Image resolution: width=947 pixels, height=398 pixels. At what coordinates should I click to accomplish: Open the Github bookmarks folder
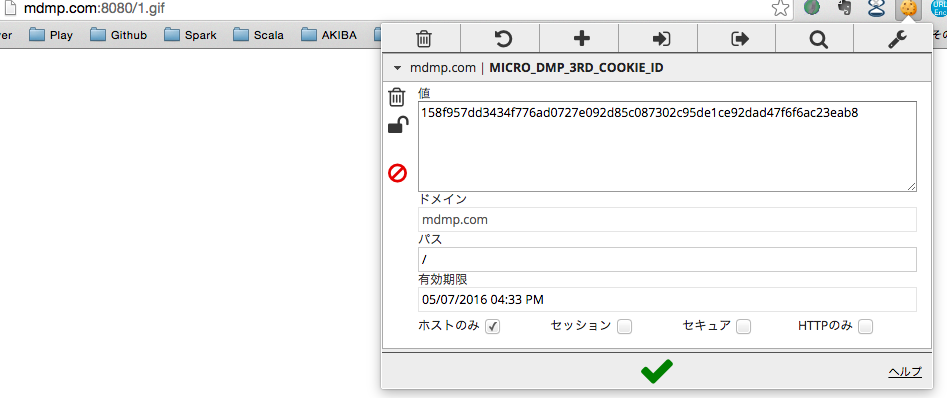pyautogui.click(x=118, y=35)
